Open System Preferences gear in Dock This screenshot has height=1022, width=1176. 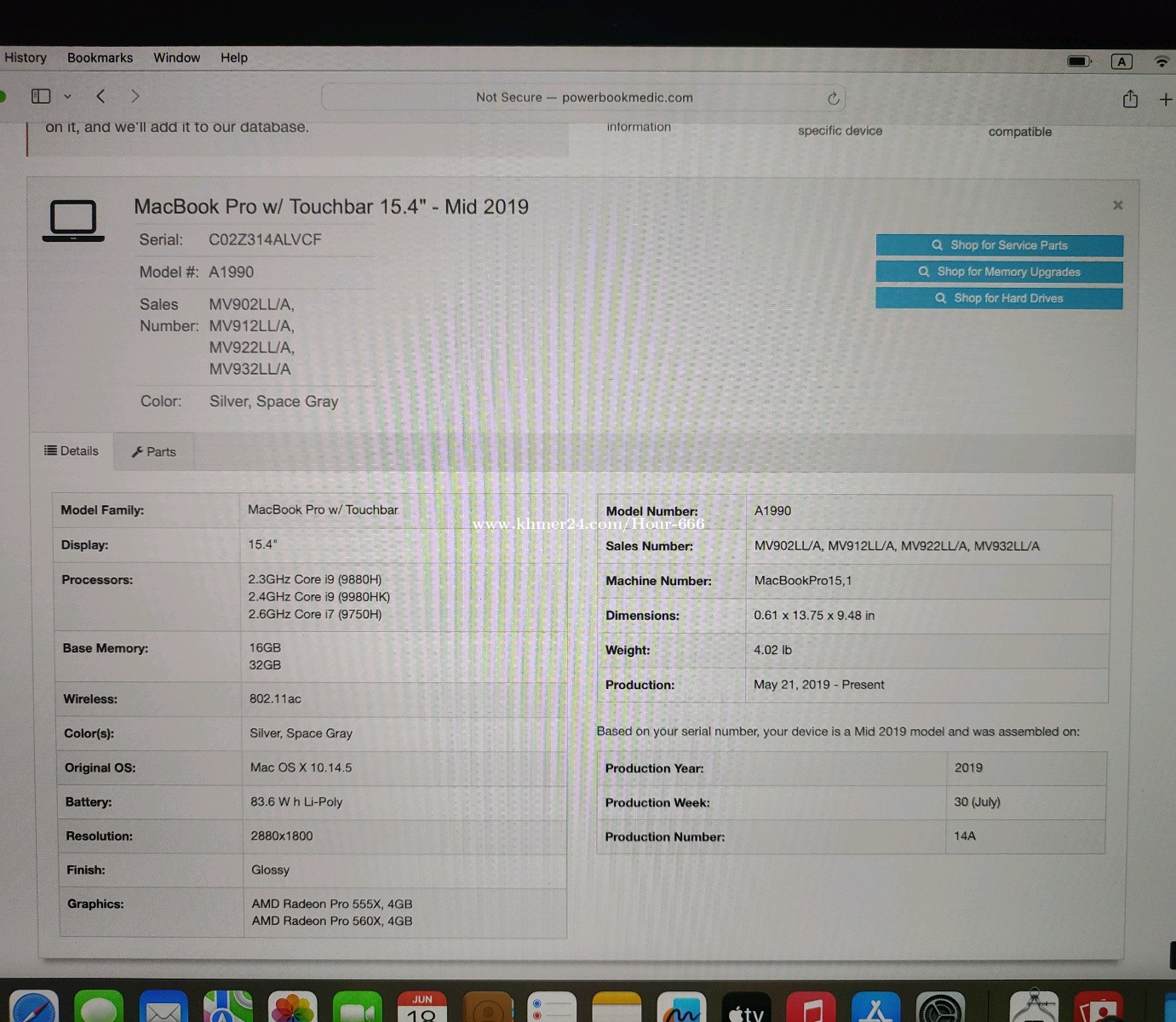[x=940, y=1007]
